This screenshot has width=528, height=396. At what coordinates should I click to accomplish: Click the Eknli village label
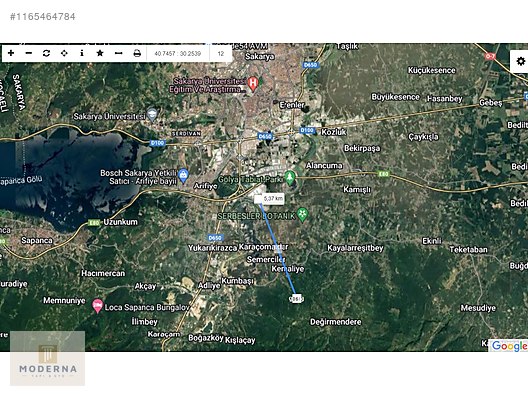(432, 241)
